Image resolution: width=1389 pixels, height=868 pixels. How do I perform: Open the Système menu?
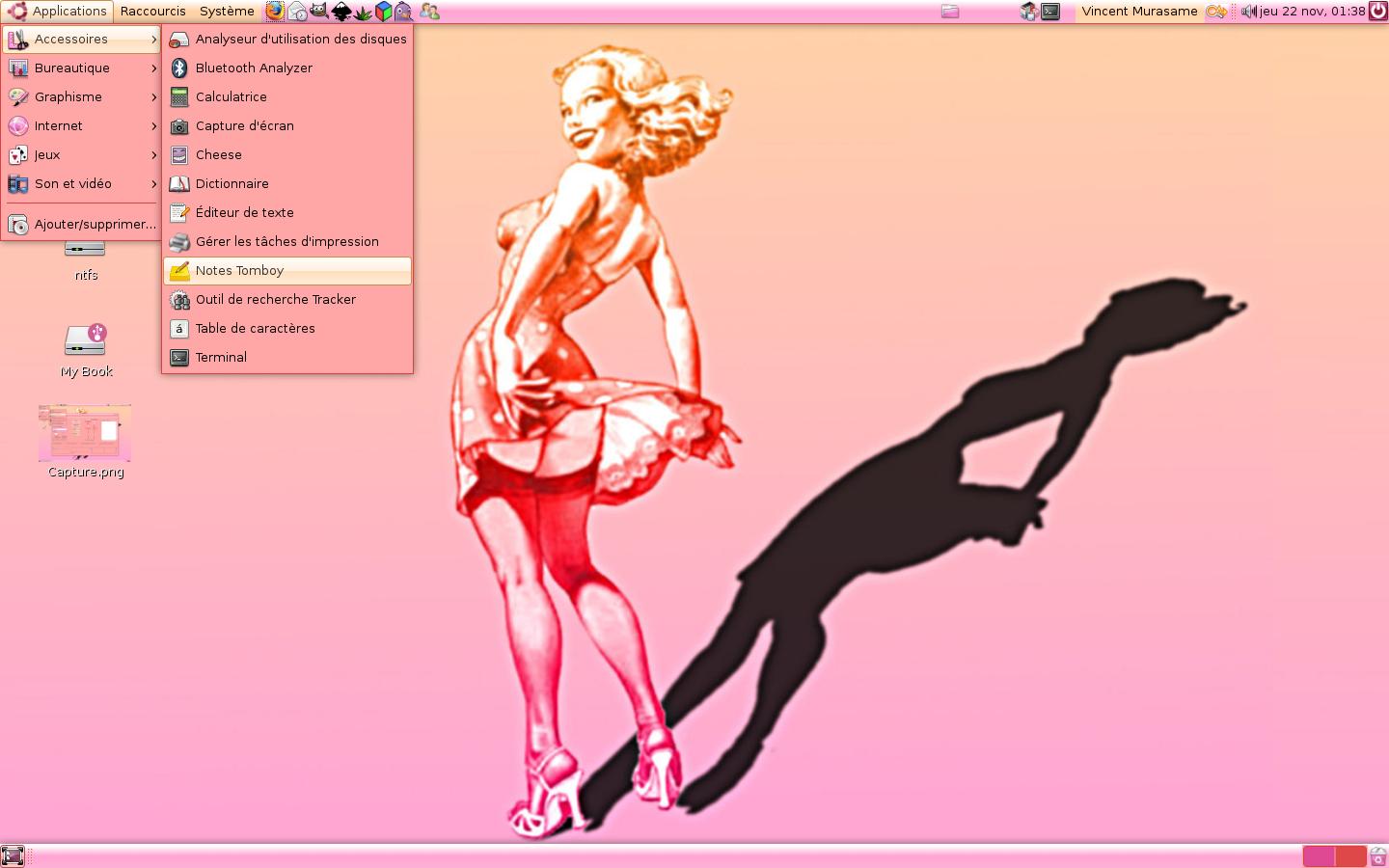tap(227, 12)
